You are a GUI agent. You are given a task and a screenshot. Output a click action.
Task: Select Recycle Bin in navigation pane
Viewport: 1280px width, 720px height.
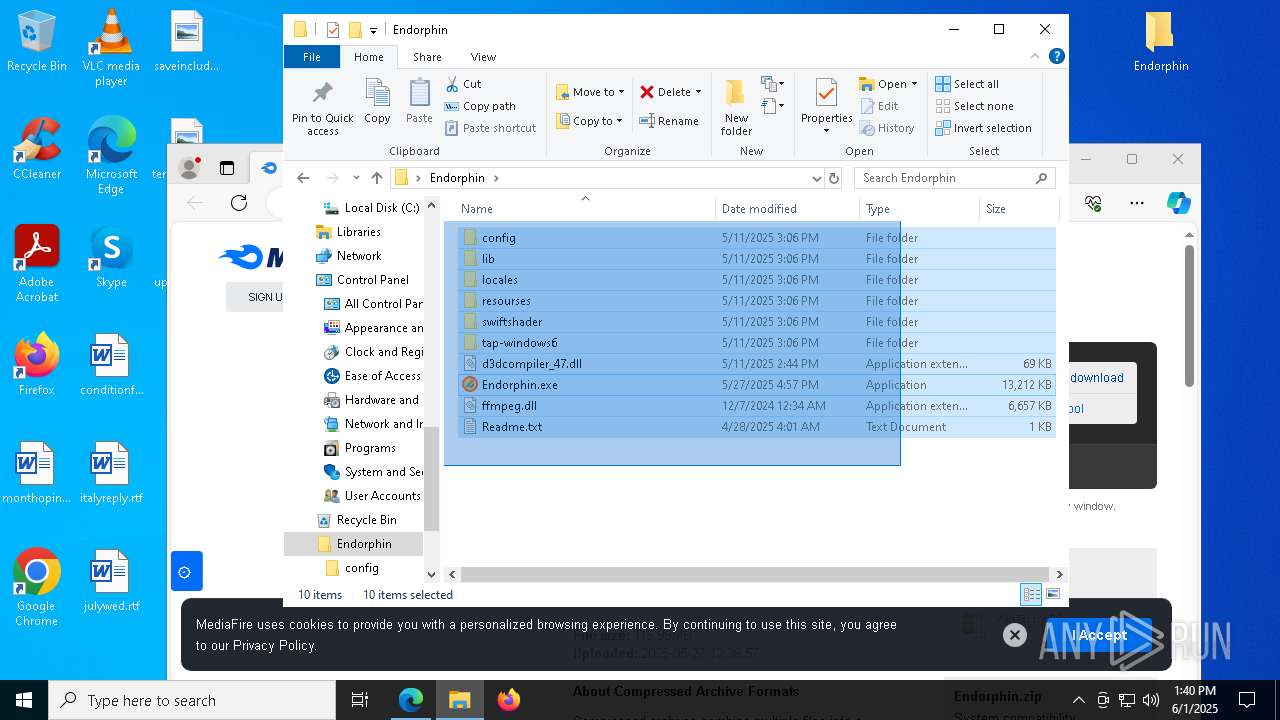(357, 520)
